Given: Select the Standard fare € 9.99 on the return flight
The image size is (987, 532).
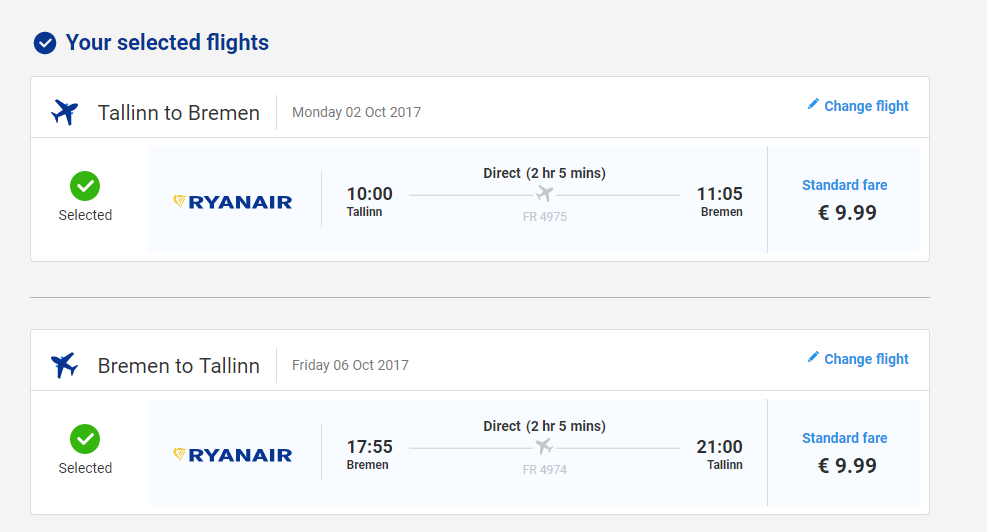Looking at the screenshot, I should pos(845,453).
